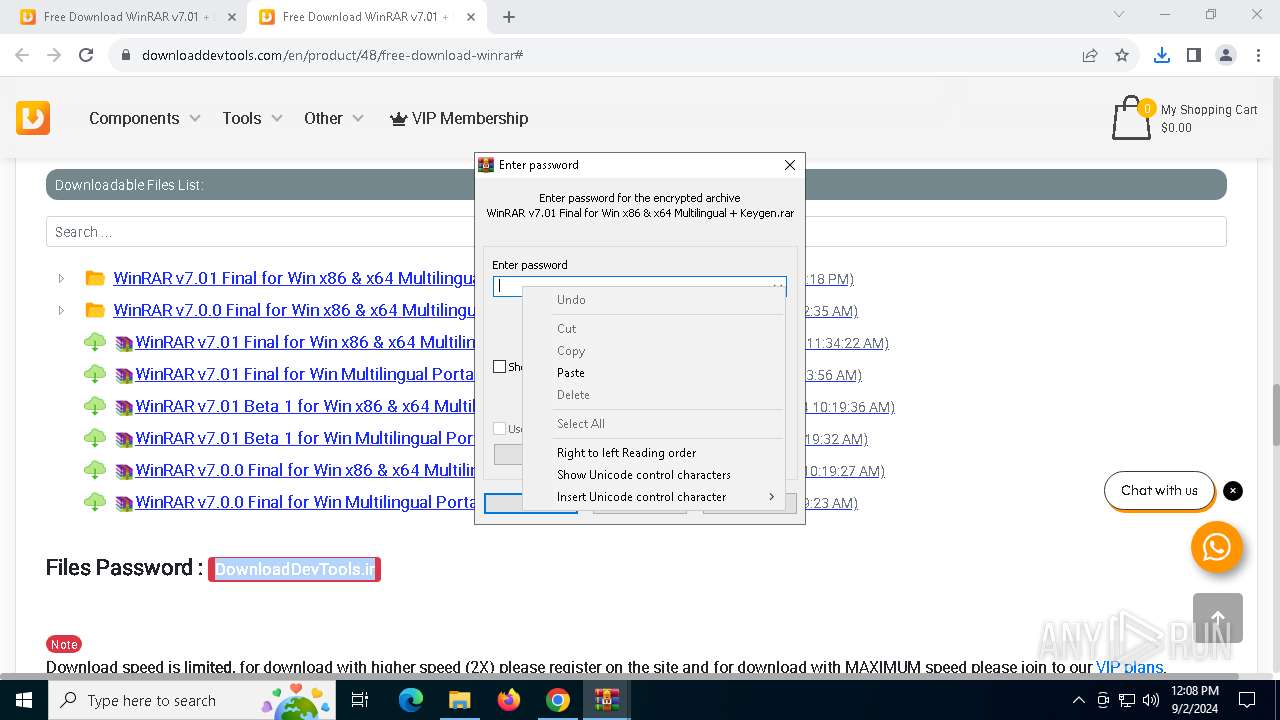The image size is (1280, 720).
Task: Click the My Shopping Cart label
Action: (1209, 110)
